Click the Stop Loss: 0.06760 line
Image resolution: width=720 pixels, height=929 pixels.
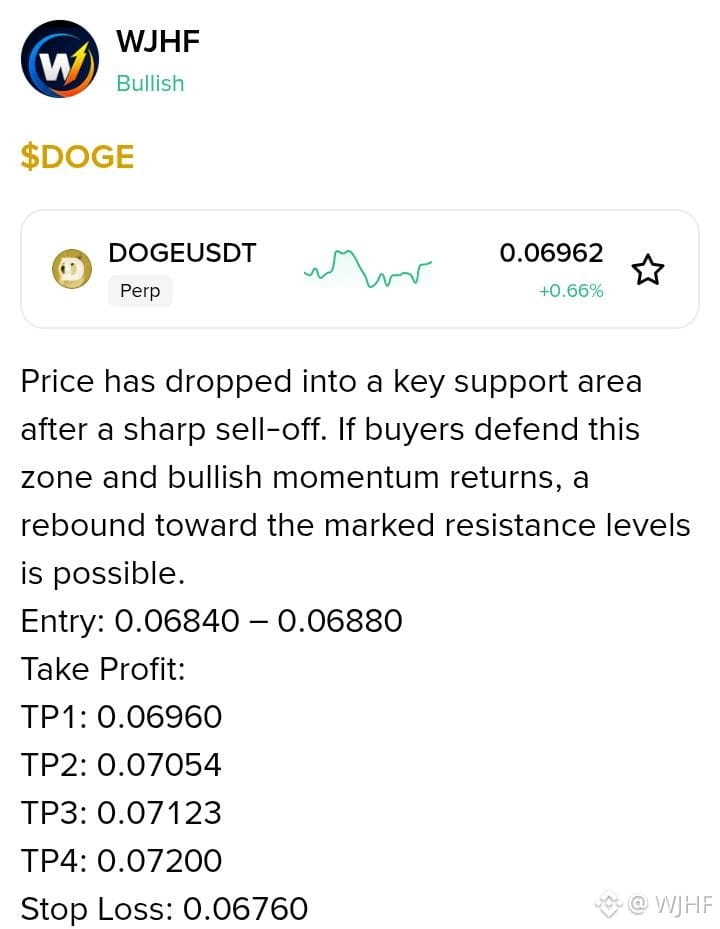164,908
